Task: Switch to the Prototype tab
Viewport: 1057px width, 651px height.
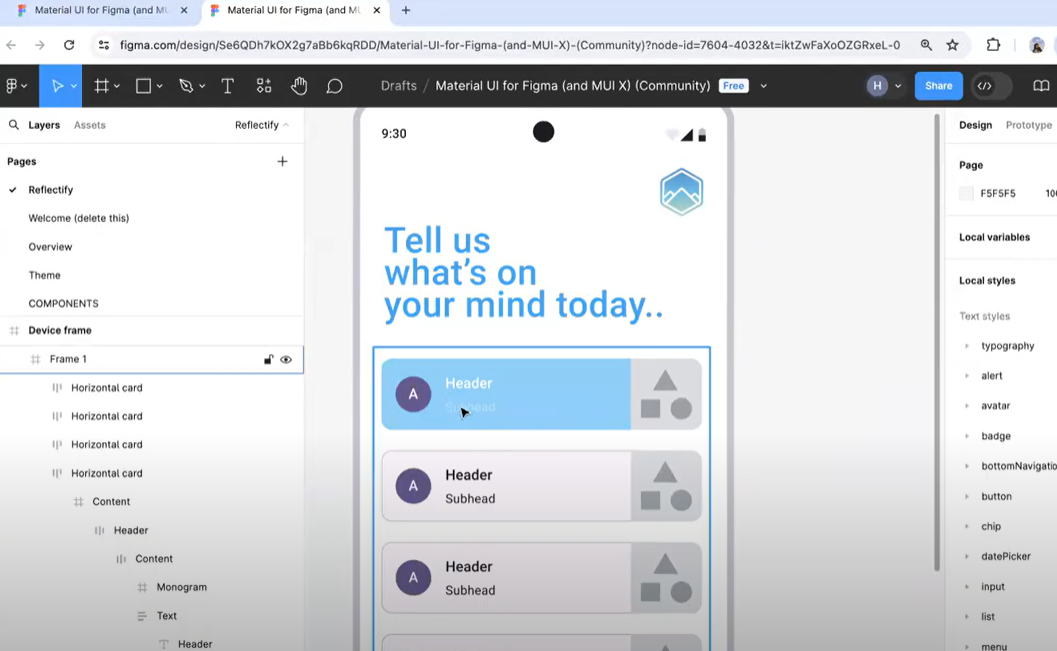Action: pyautogui.click(x=1029, y=125)
